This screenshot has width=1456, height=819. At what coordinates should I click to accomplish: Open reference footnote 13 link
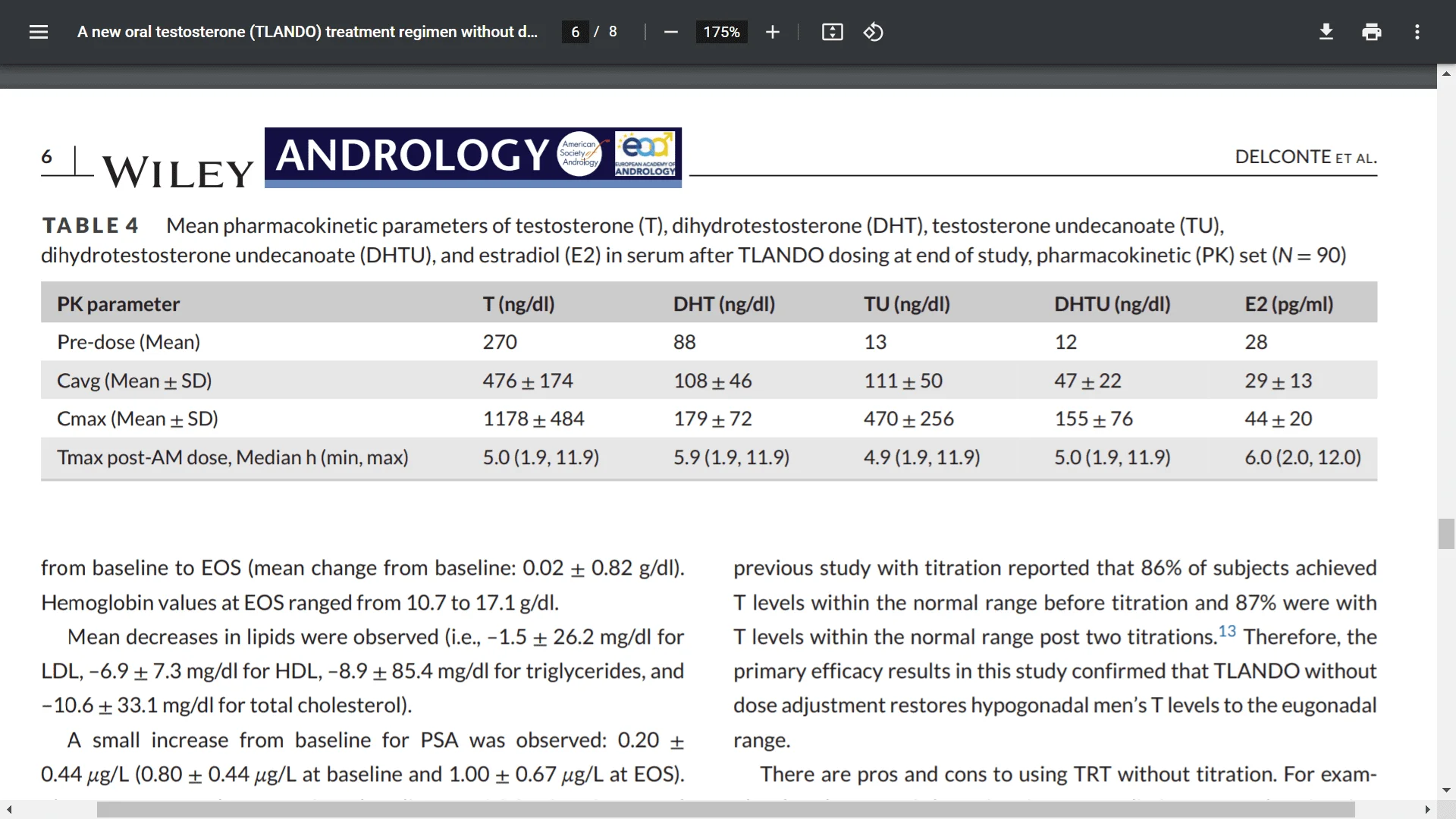[x=1226, y=630]
